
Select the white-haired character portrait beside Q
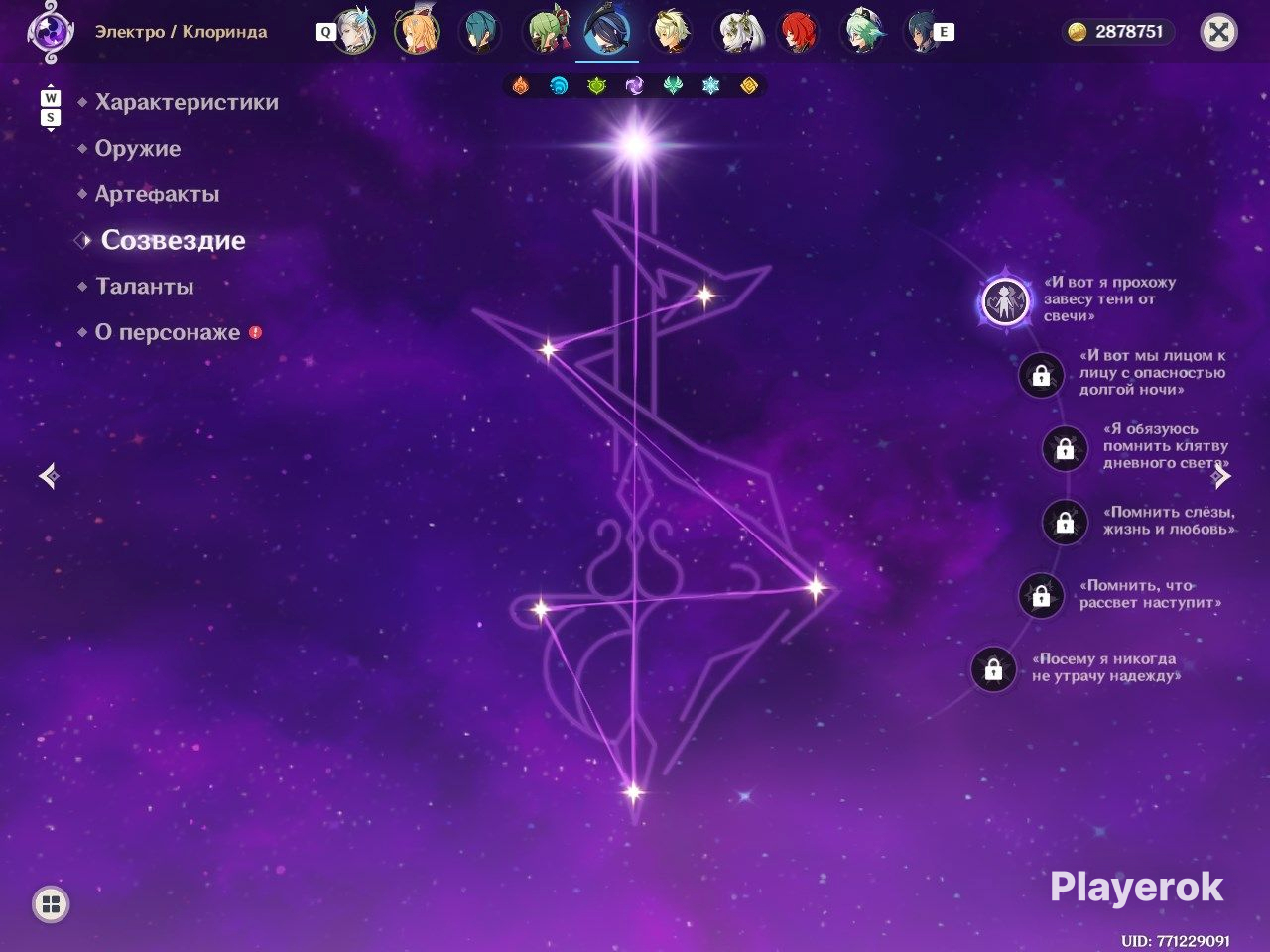(x=354, y=32)
